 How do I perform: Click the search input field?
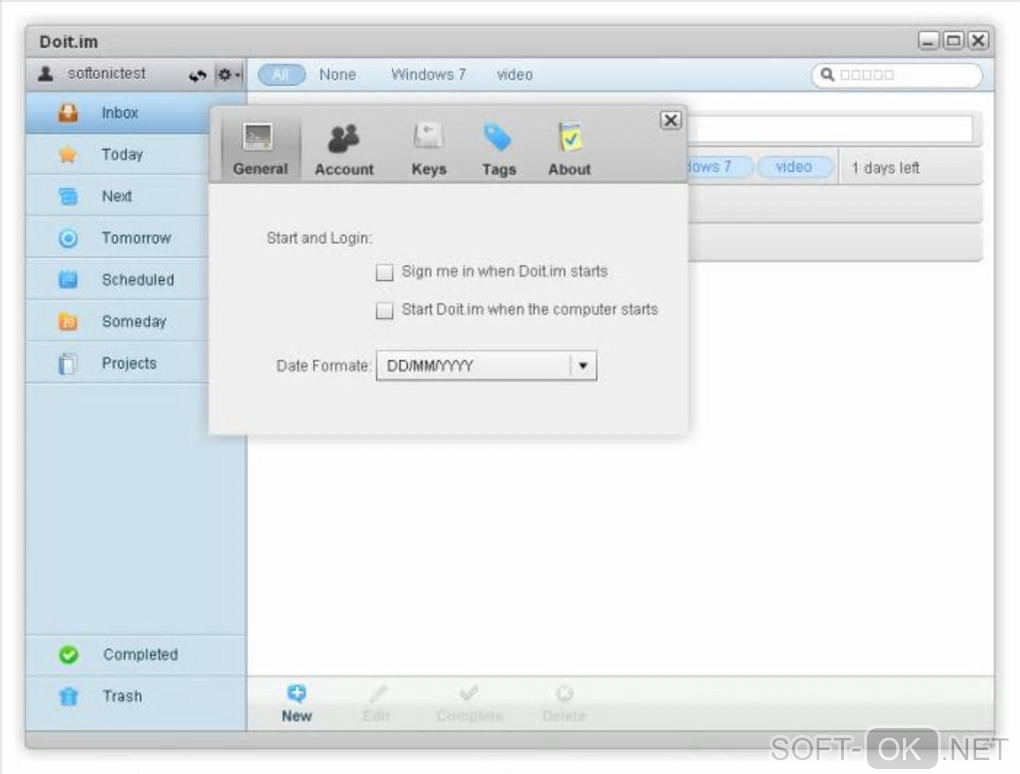pyautogui.click(x=897, y=75)
